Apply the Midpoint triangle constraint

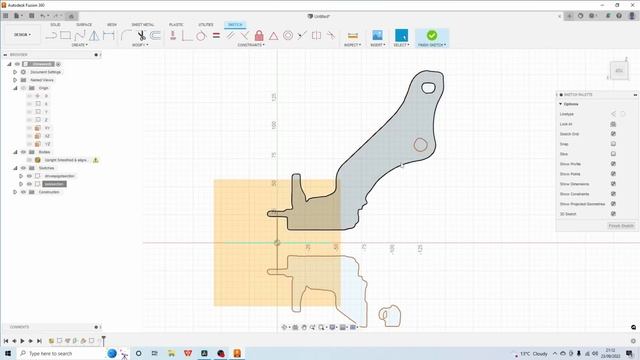point(273,36)
